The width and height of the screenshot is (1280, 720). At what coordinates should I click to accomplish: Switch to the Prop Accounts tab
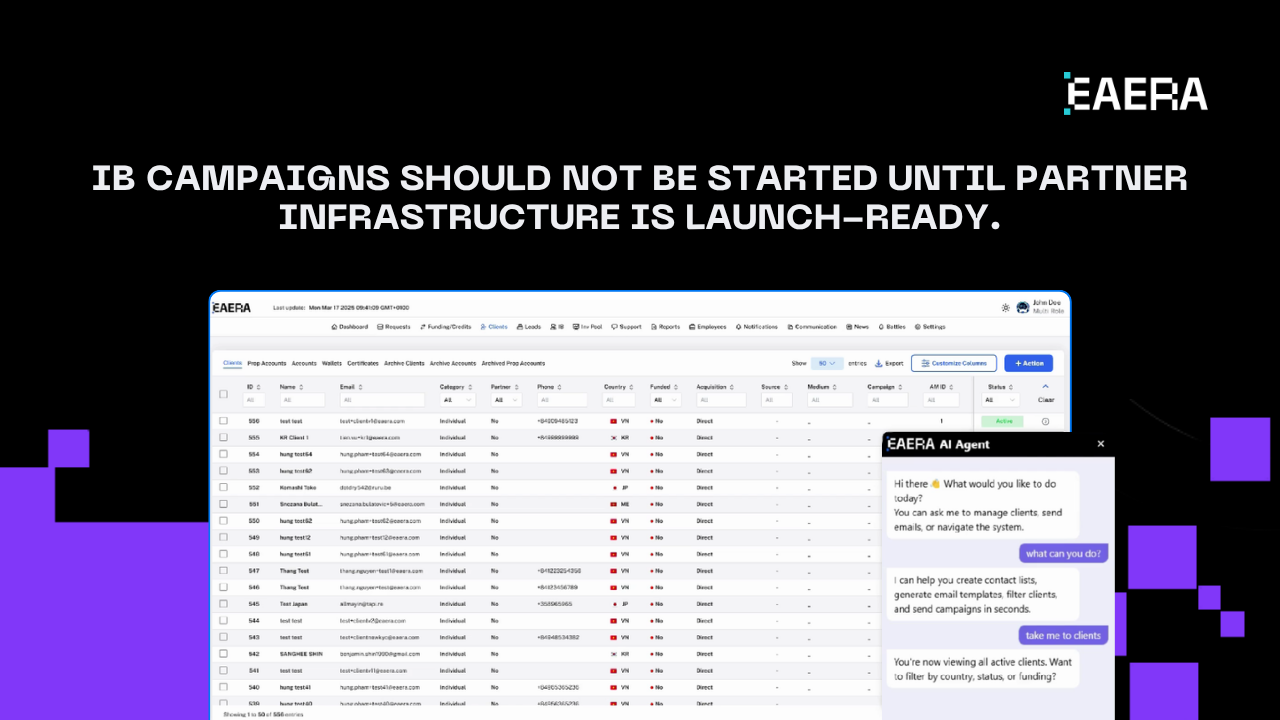coord(267,364)
